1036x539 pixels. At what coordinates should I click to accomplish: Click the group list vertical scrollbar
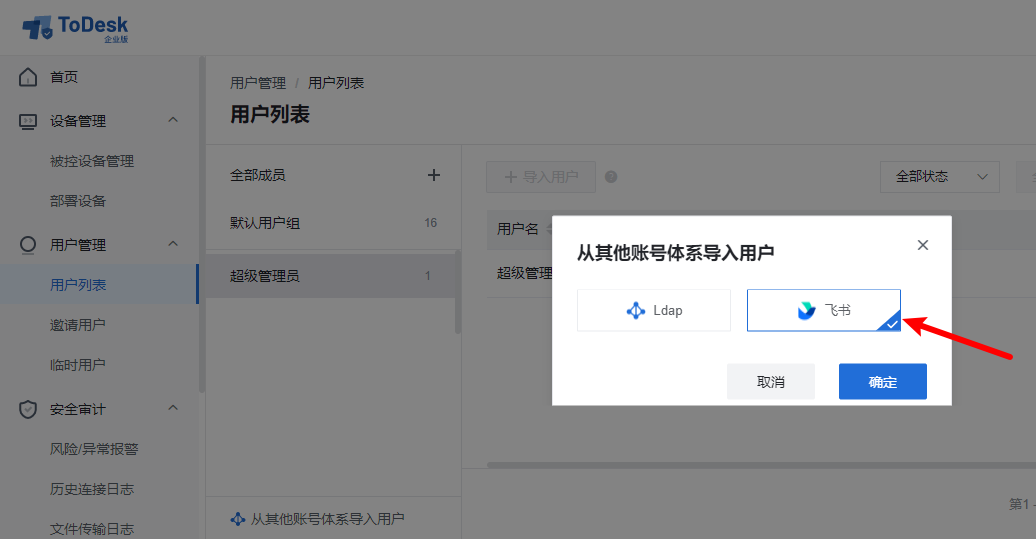pyautogui.click(x=458, y=293)
